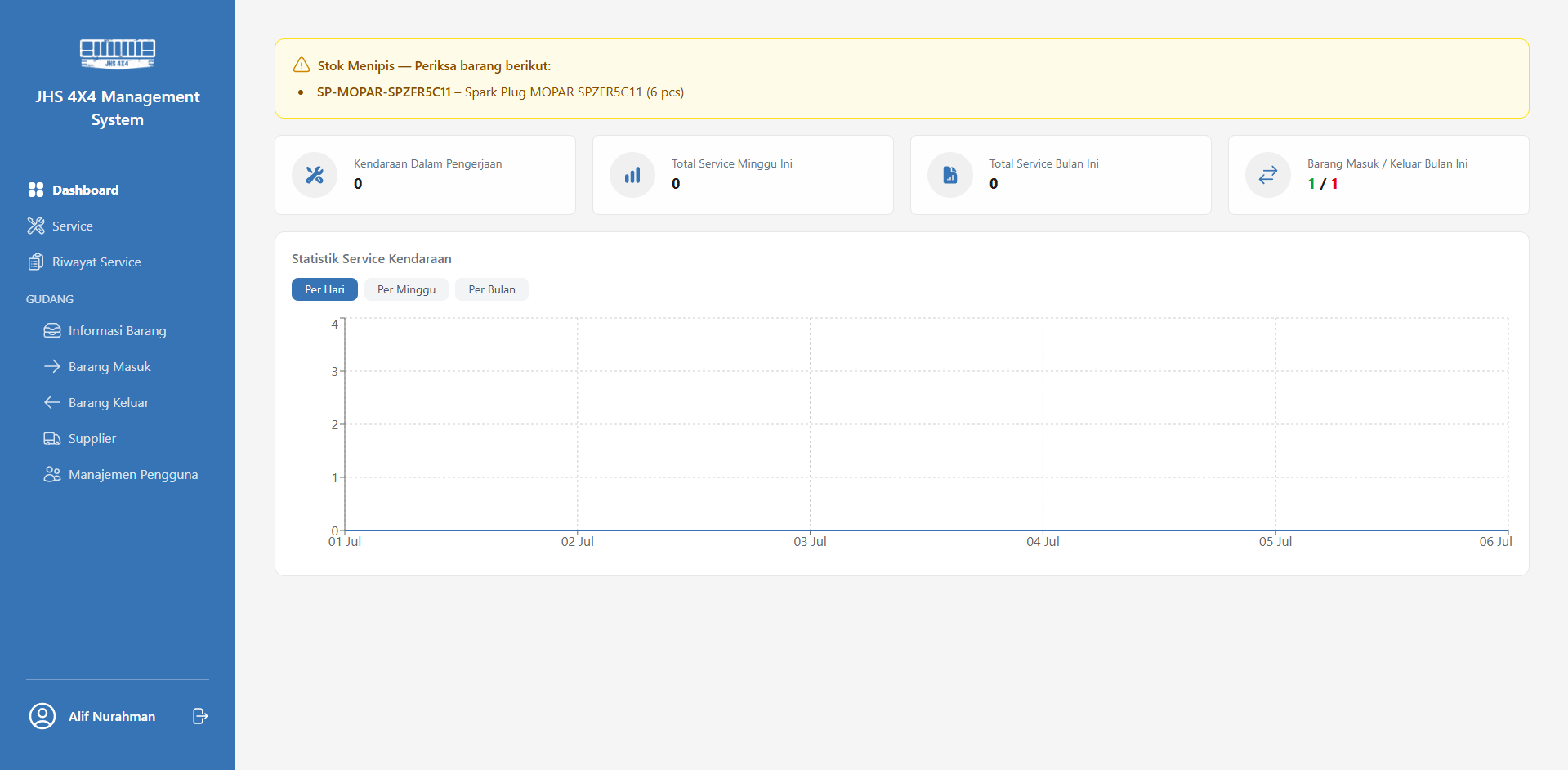
Task: Click the Total Service Minggu Ini label
Action: point(732,163)
